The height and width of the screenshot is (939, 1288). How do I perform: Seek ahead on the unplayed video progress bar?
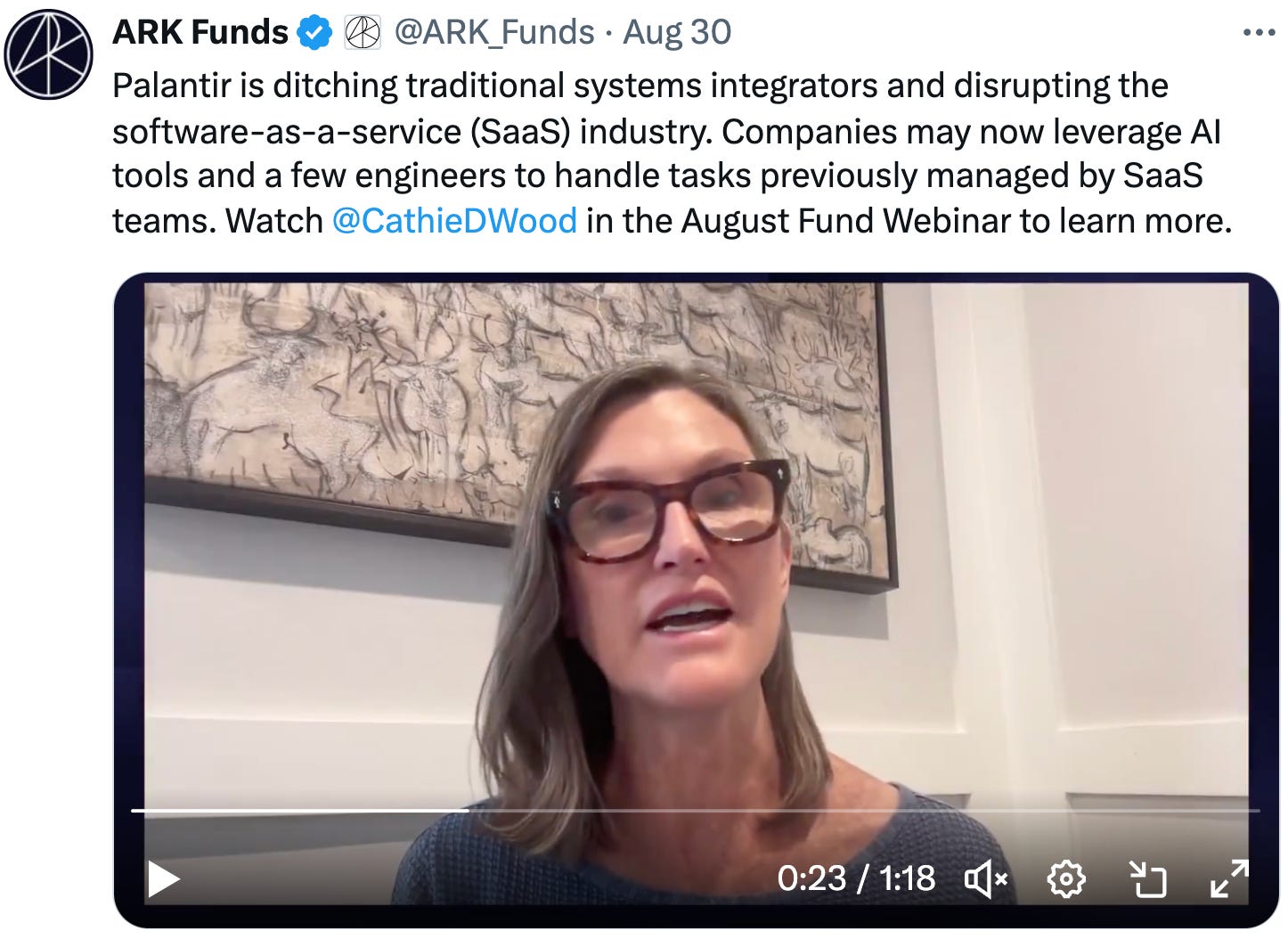[864, 811]
